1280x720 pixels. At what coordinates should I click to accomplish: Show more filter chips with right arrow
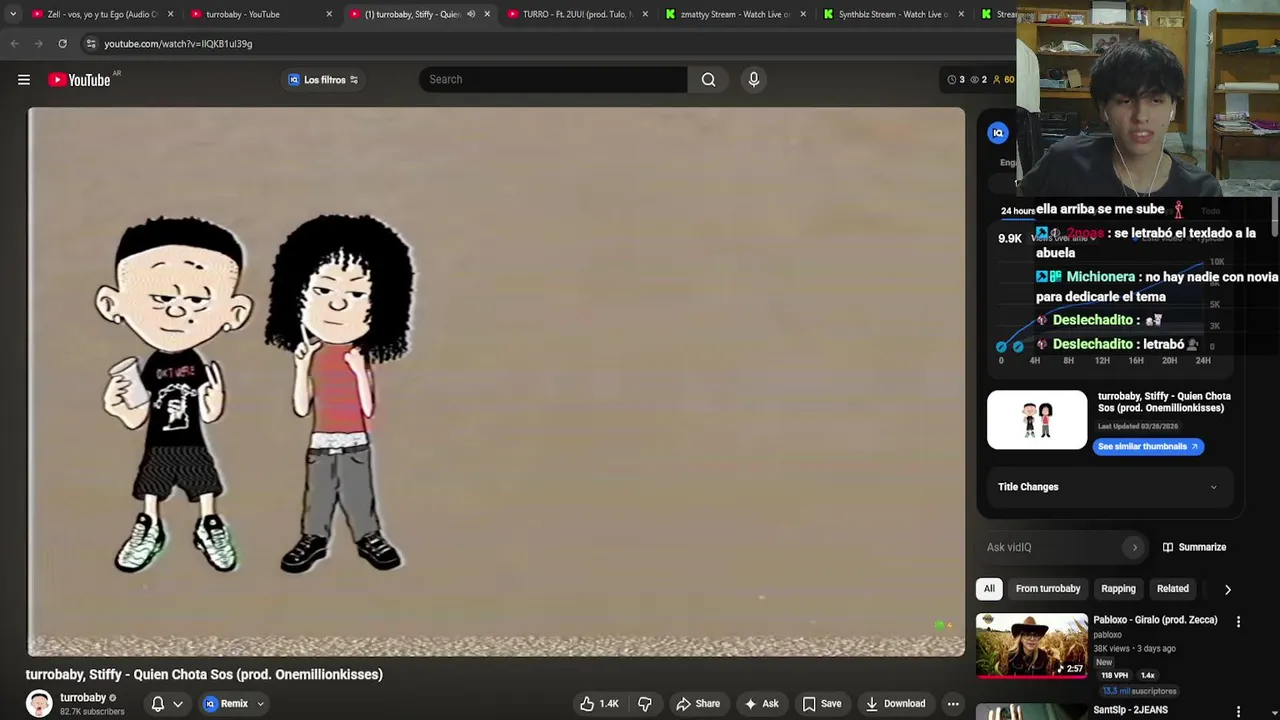[x=1227, y=589]
